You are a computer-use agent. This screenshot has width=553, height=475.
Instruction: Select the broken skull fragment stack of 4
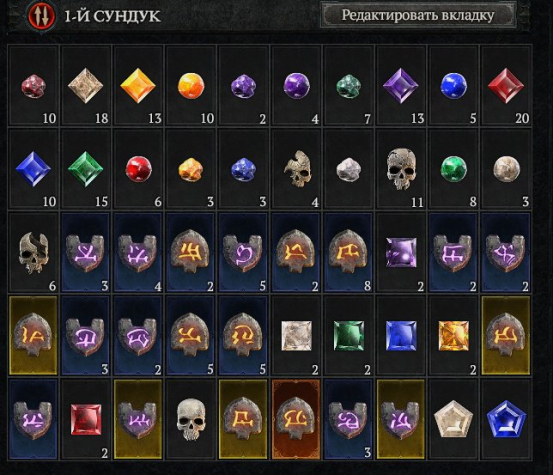point(296,169)
